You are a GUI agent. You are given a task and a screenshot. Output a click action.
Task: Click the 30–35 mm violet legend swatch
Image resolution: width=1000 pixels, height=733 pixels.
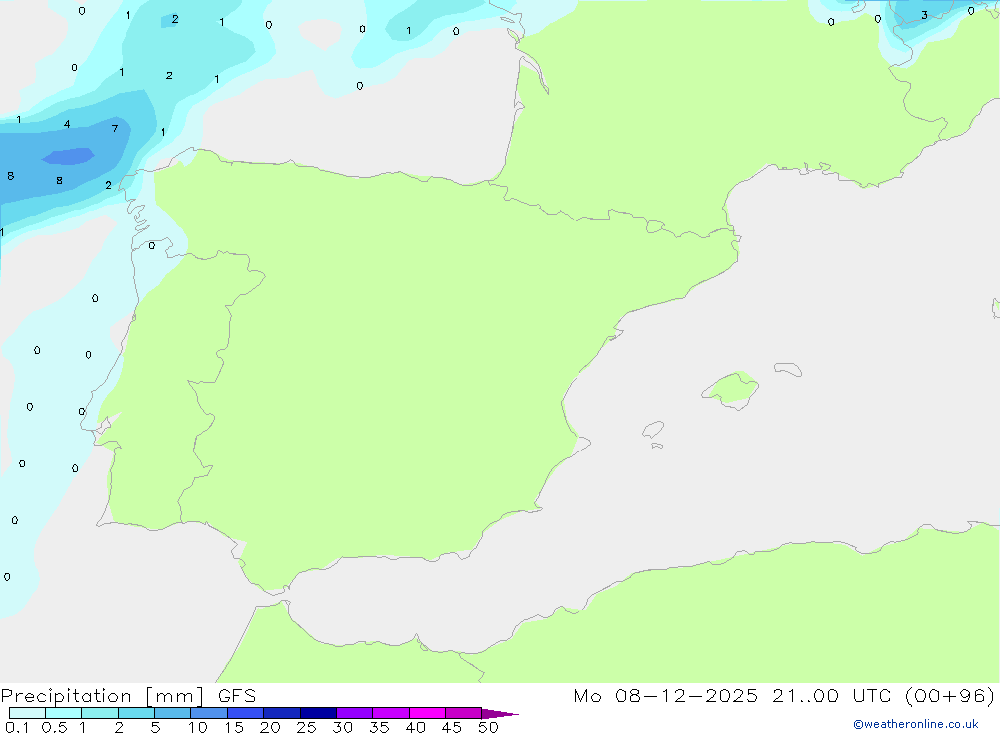(354, 713)
